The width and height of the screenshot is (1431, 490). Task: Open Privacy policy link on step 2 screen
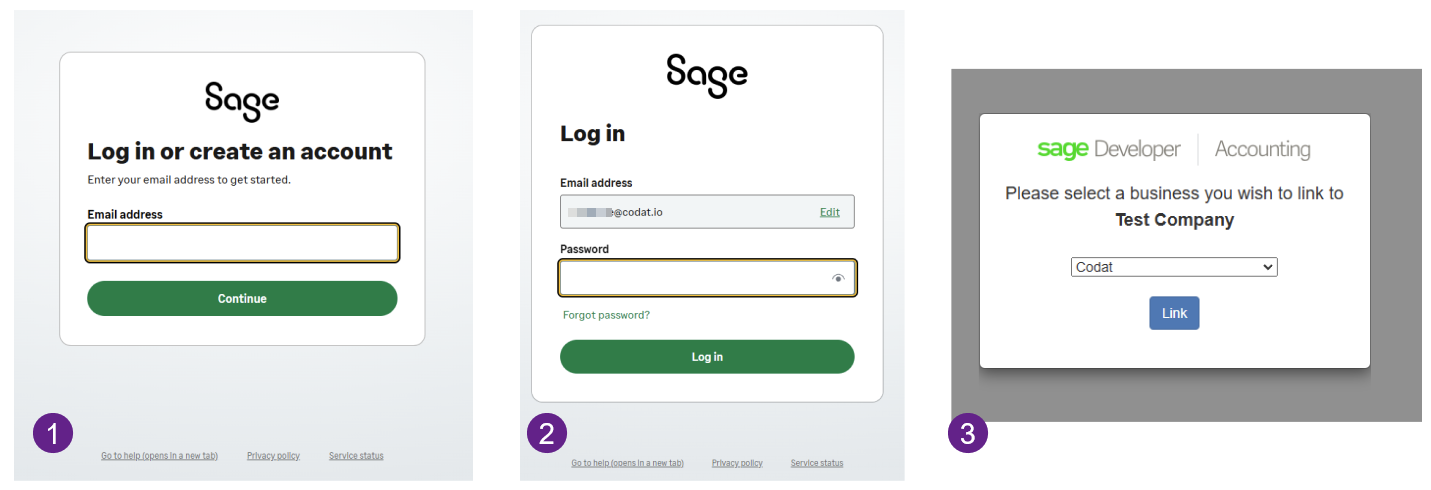click(x=737, y=463)
